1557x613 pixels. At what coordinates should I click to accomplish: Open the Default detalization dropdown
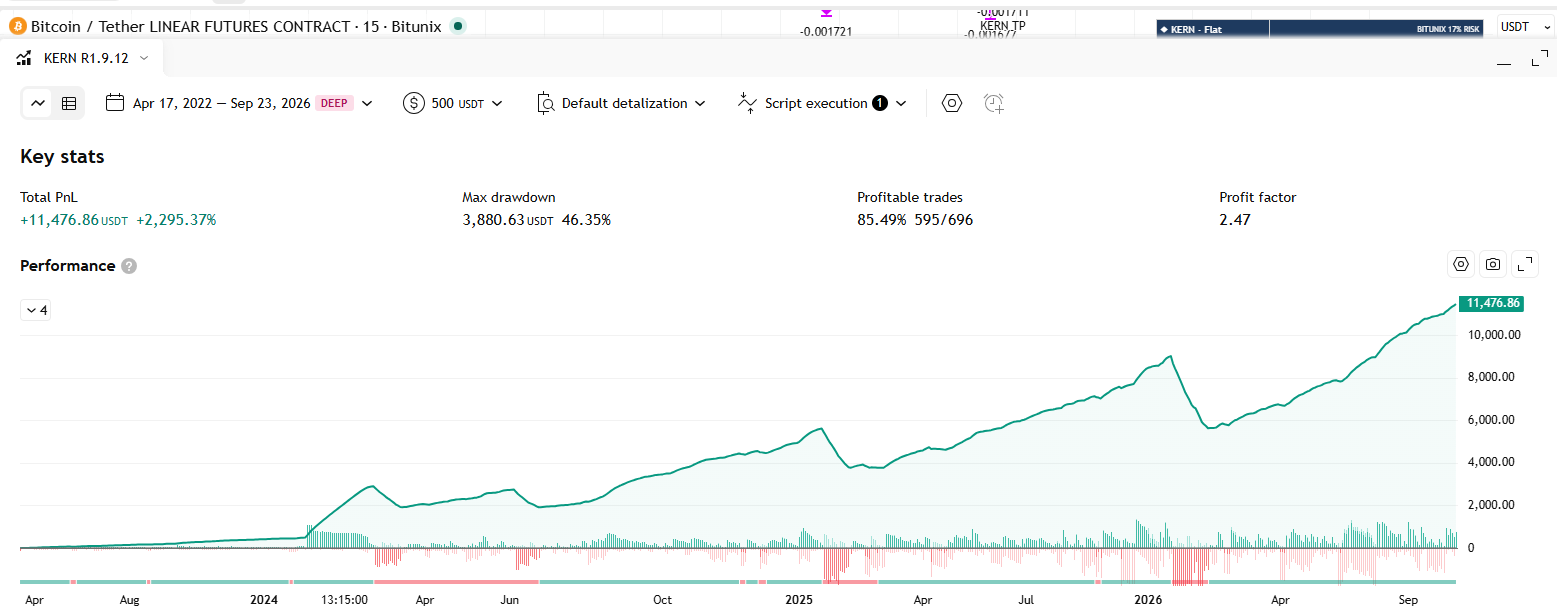tap(621, 103)
